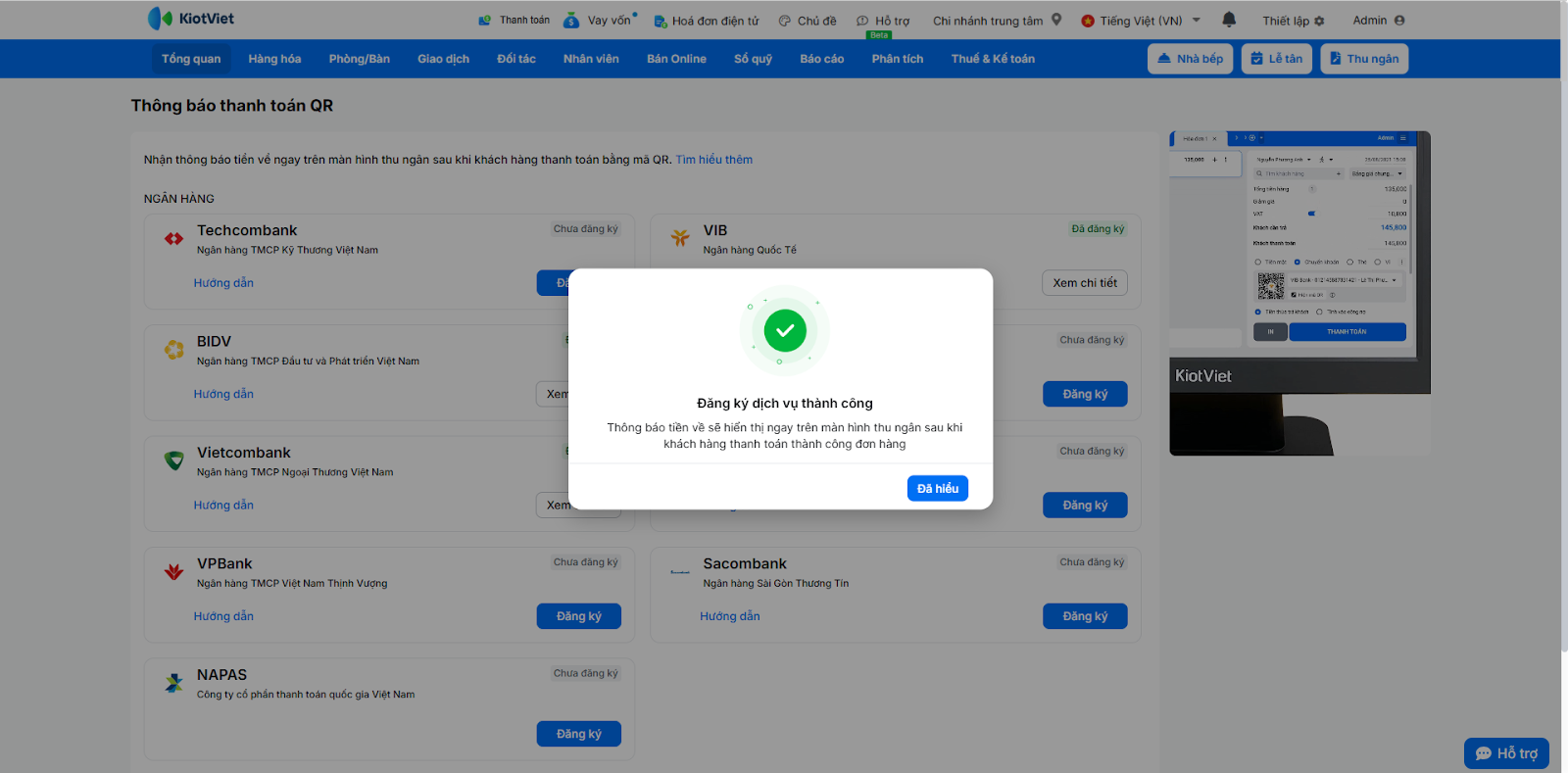Open the Thuế & Kế toán menu

[x=993, y=59]
